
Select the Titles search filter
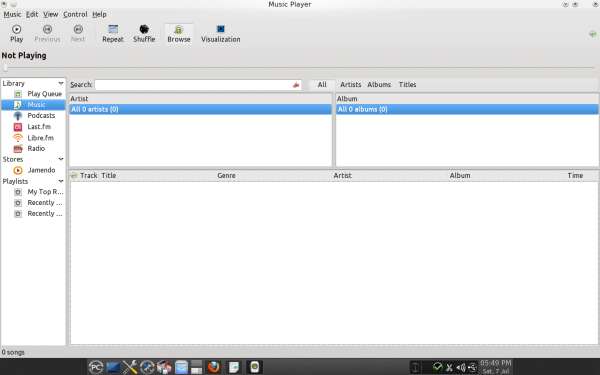[x=408, y=85]
